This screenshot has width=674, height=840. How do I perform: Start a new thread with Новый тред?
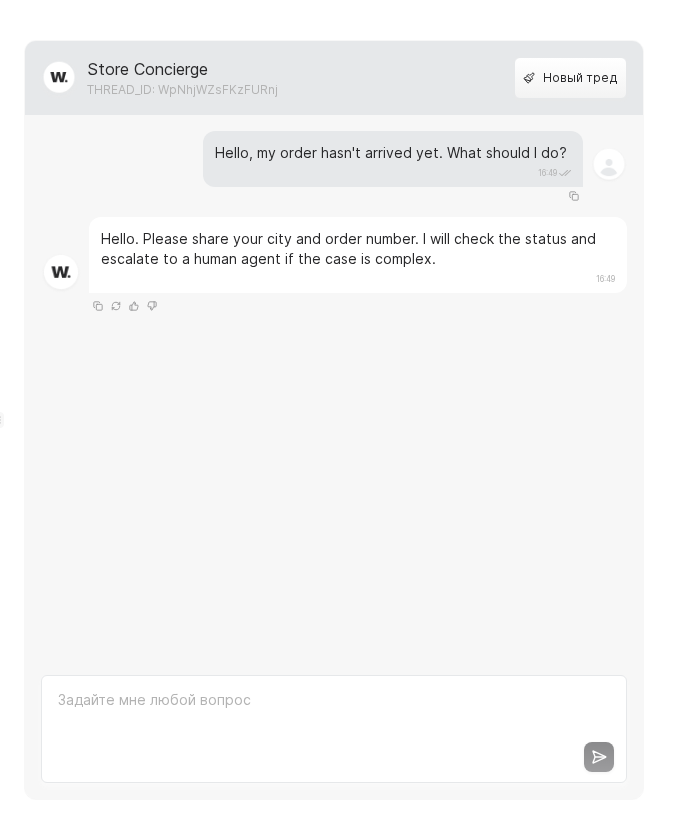pos(571,78)
